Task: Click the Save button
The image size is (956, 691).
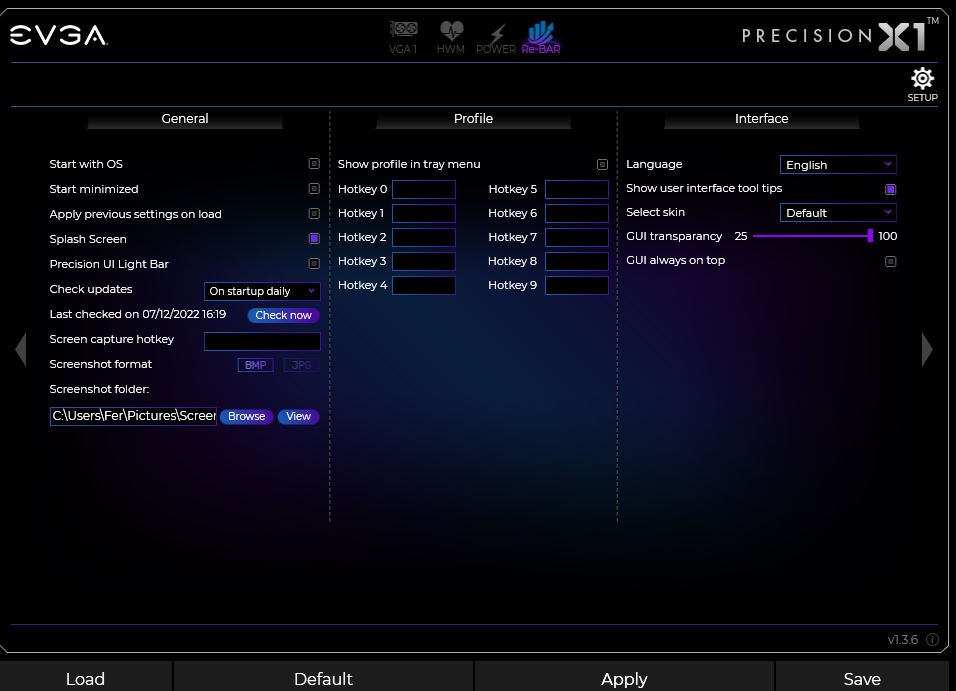Action: coord(862,678)
